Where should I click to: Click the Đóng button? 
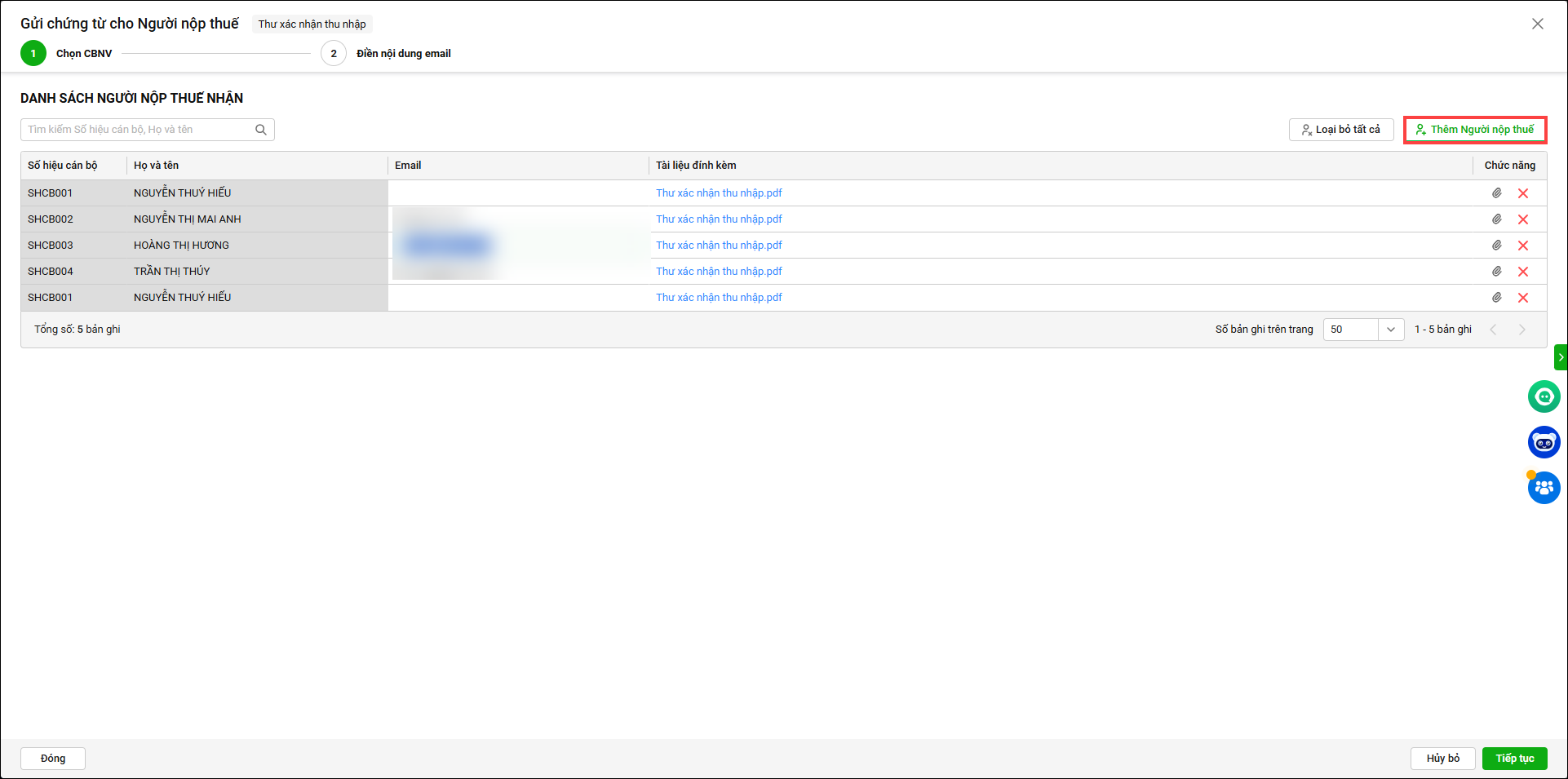click(53, 759)
